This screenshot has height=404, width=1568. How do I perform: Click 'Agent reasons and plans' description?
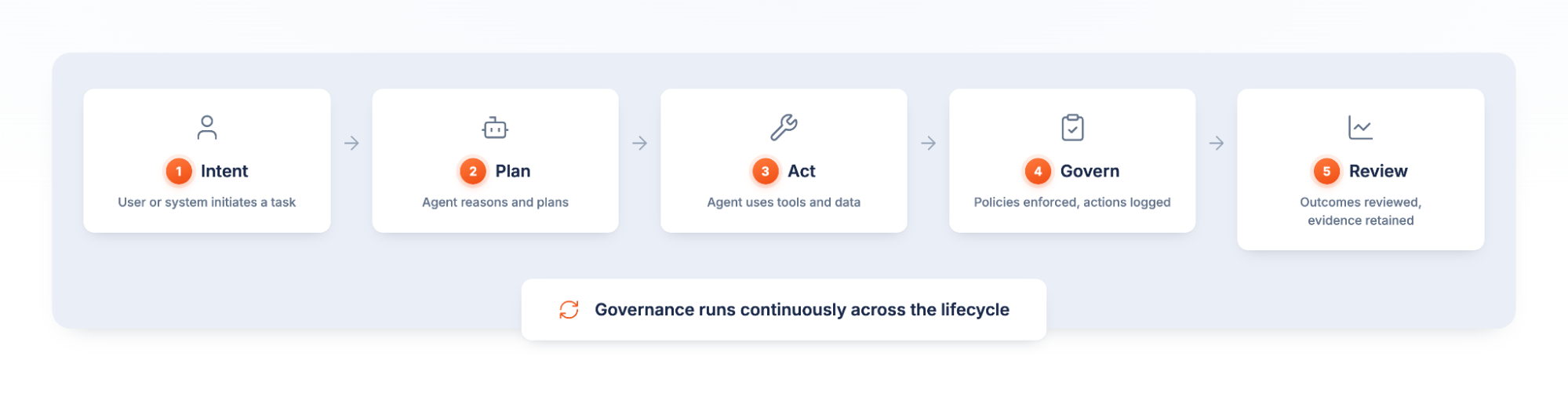point(495,202)
